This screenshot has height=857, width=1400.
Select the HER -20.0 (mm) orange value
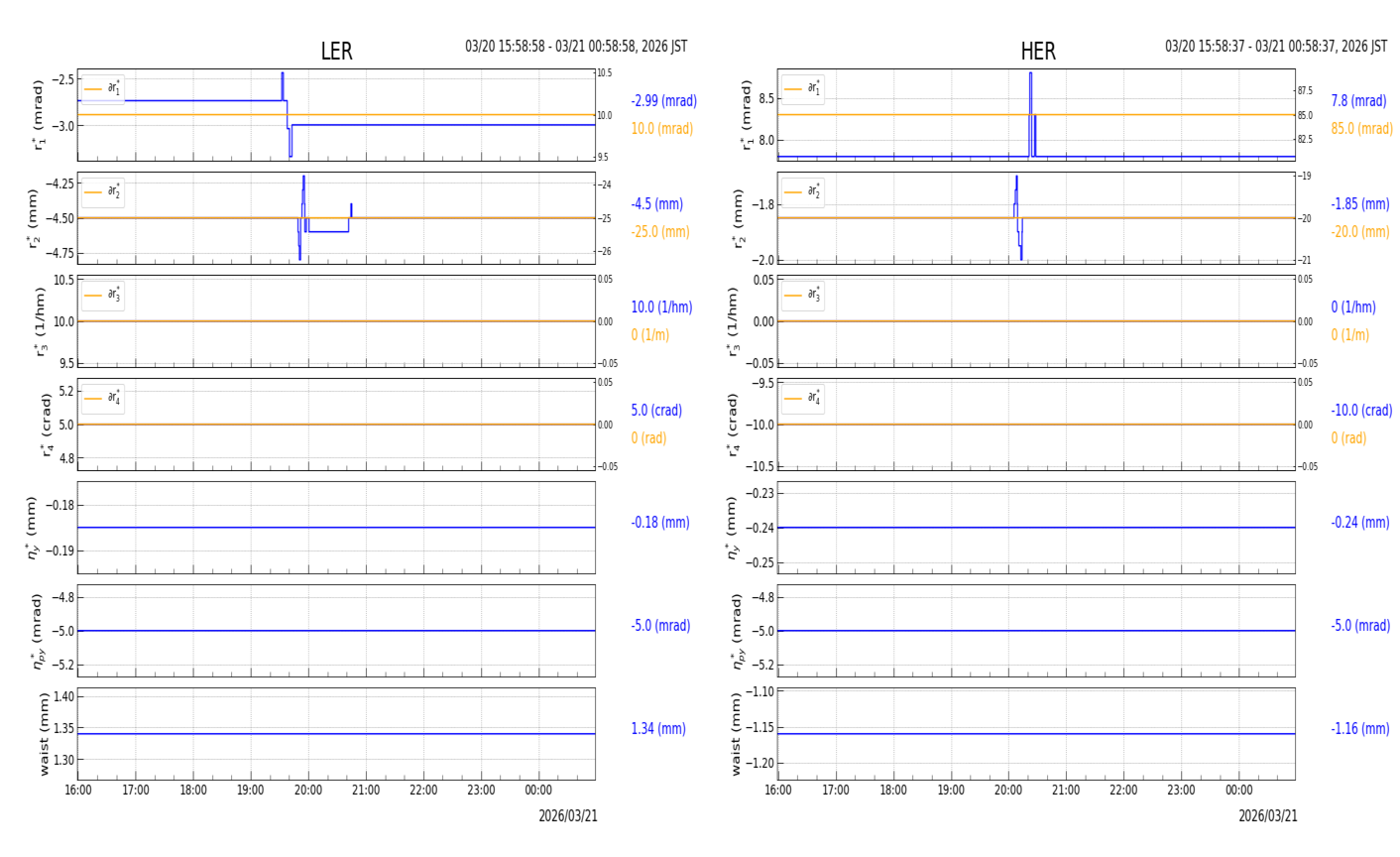pyautogui.click(x=1359, y=232)
